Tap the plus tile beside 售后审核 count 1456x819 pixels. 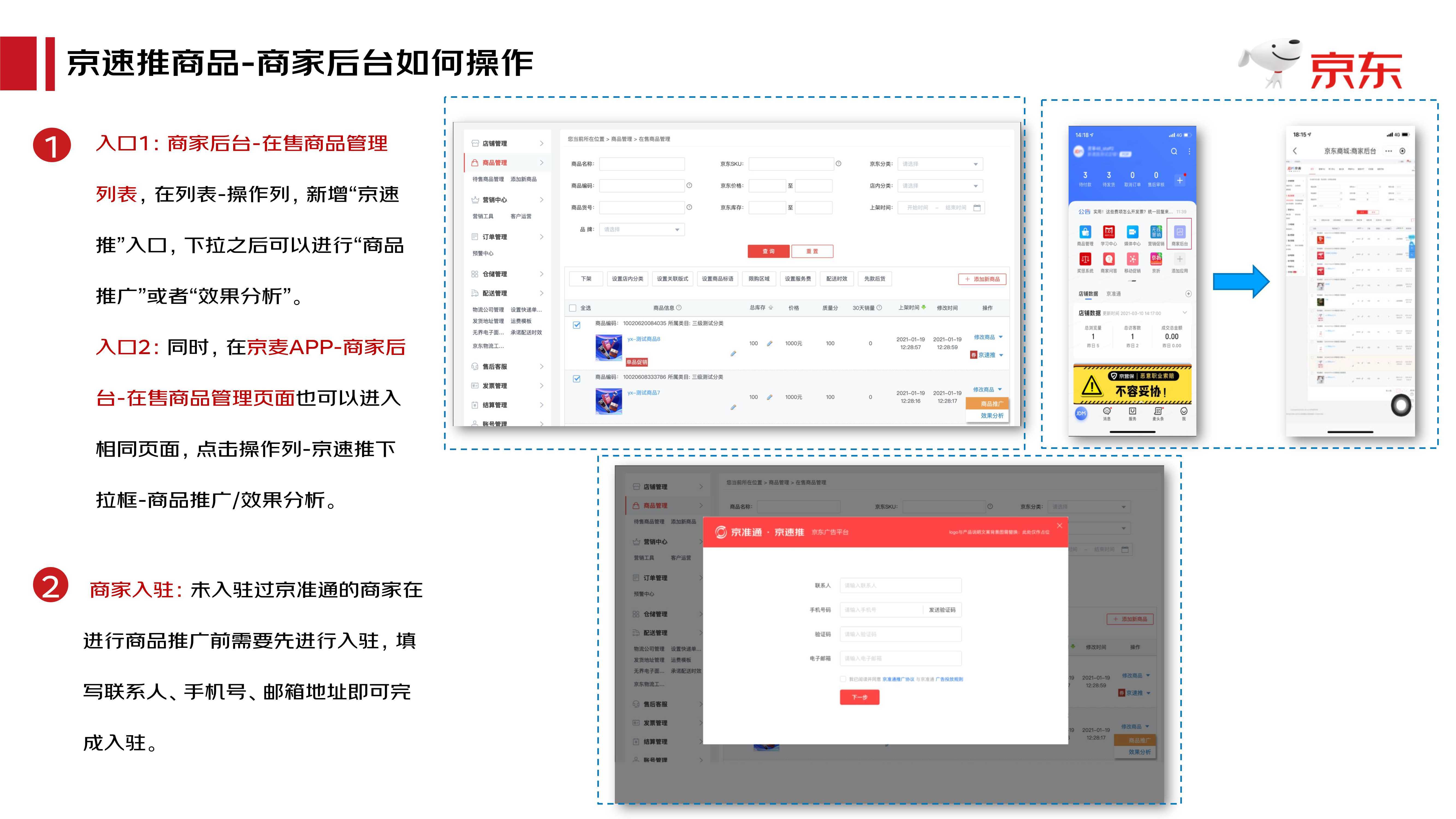coord(1180,180)
